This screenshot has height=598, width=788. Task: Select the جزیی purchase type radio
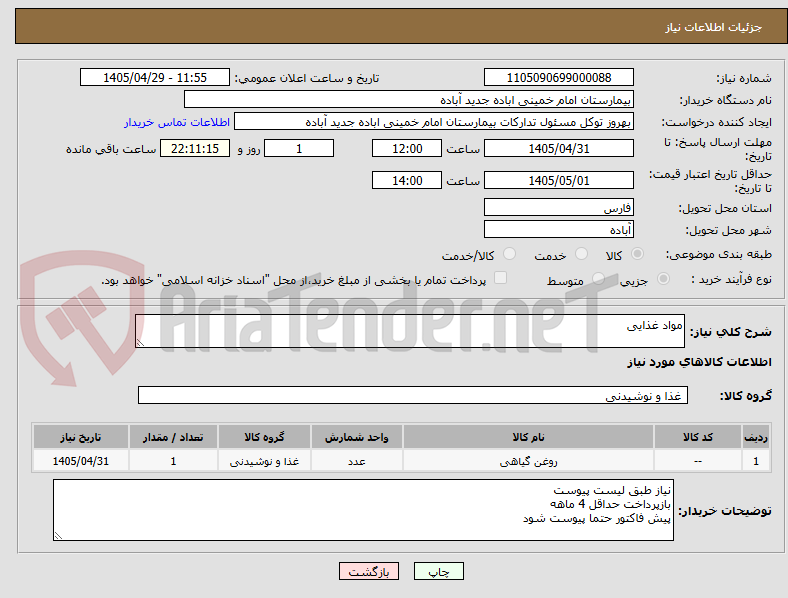pos(663,278)
